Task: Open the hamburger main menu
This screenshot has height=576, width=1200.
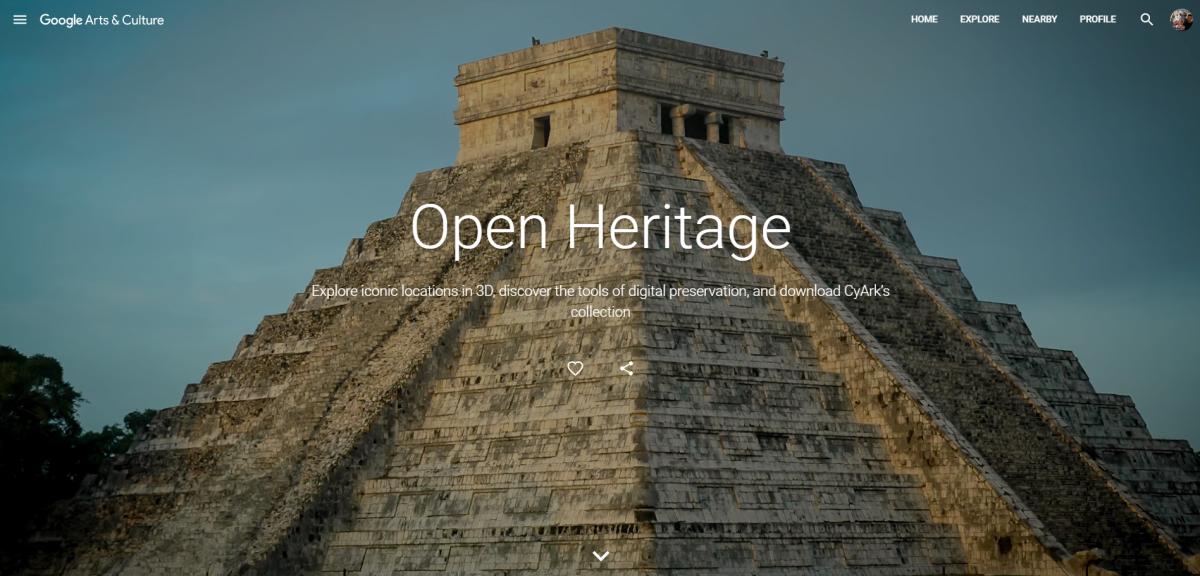Action: pyautogui.click(x=20, y=20)
